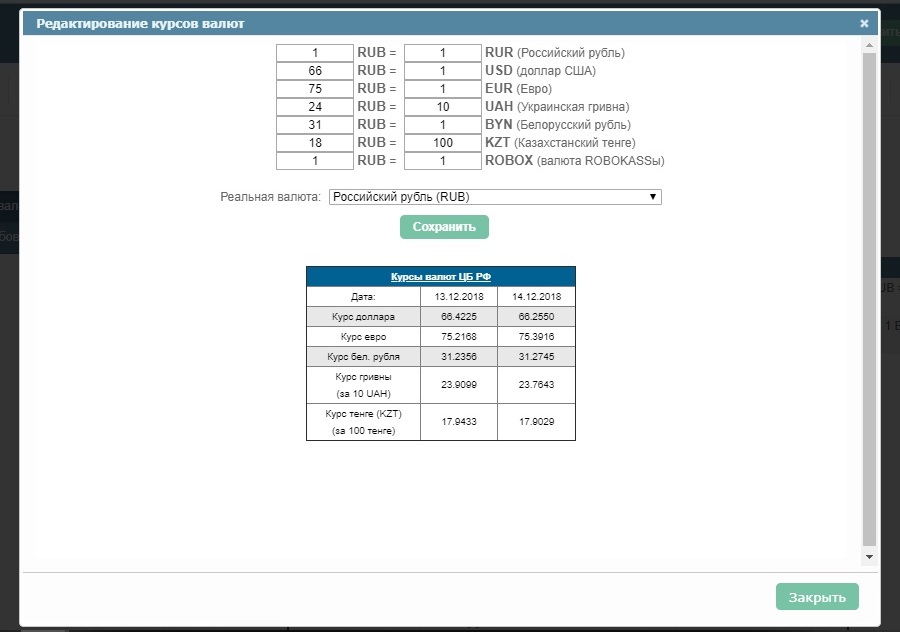The image size is (900, 632).
Task: Click the 13.12.2018 euro rate cell
Action: coord(458,336)
